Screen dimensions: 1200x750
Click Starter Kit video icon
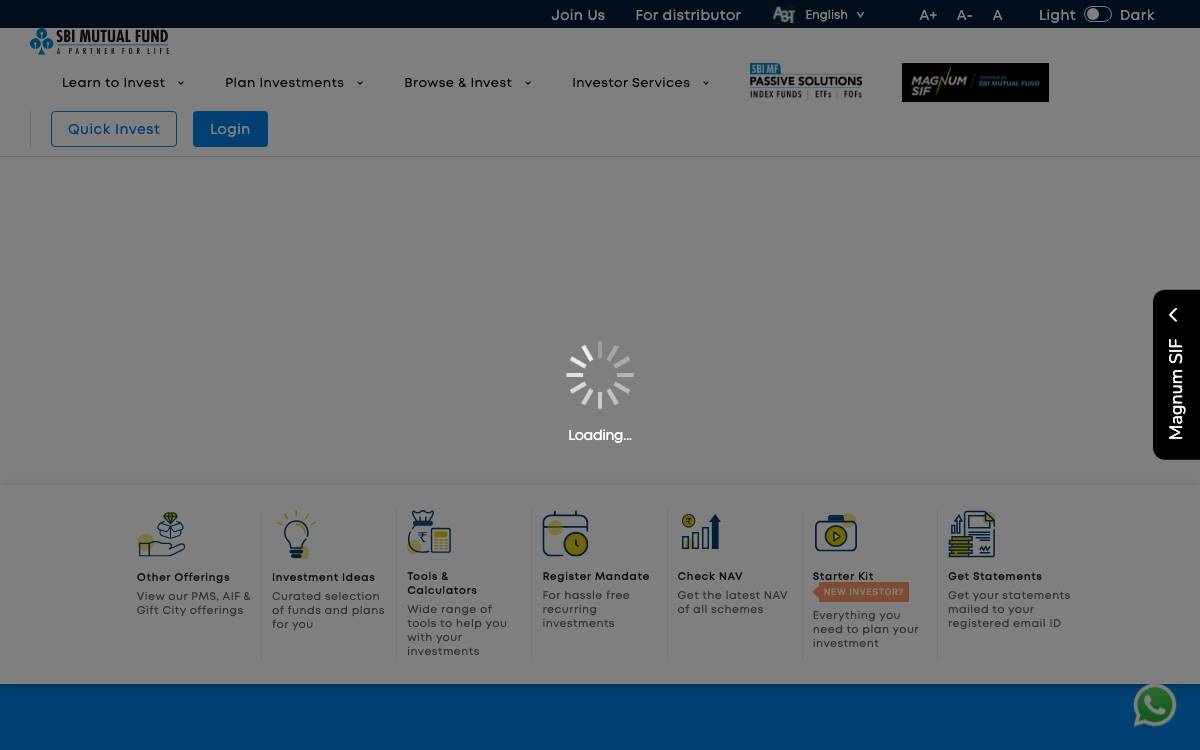[x=836, y=533]
